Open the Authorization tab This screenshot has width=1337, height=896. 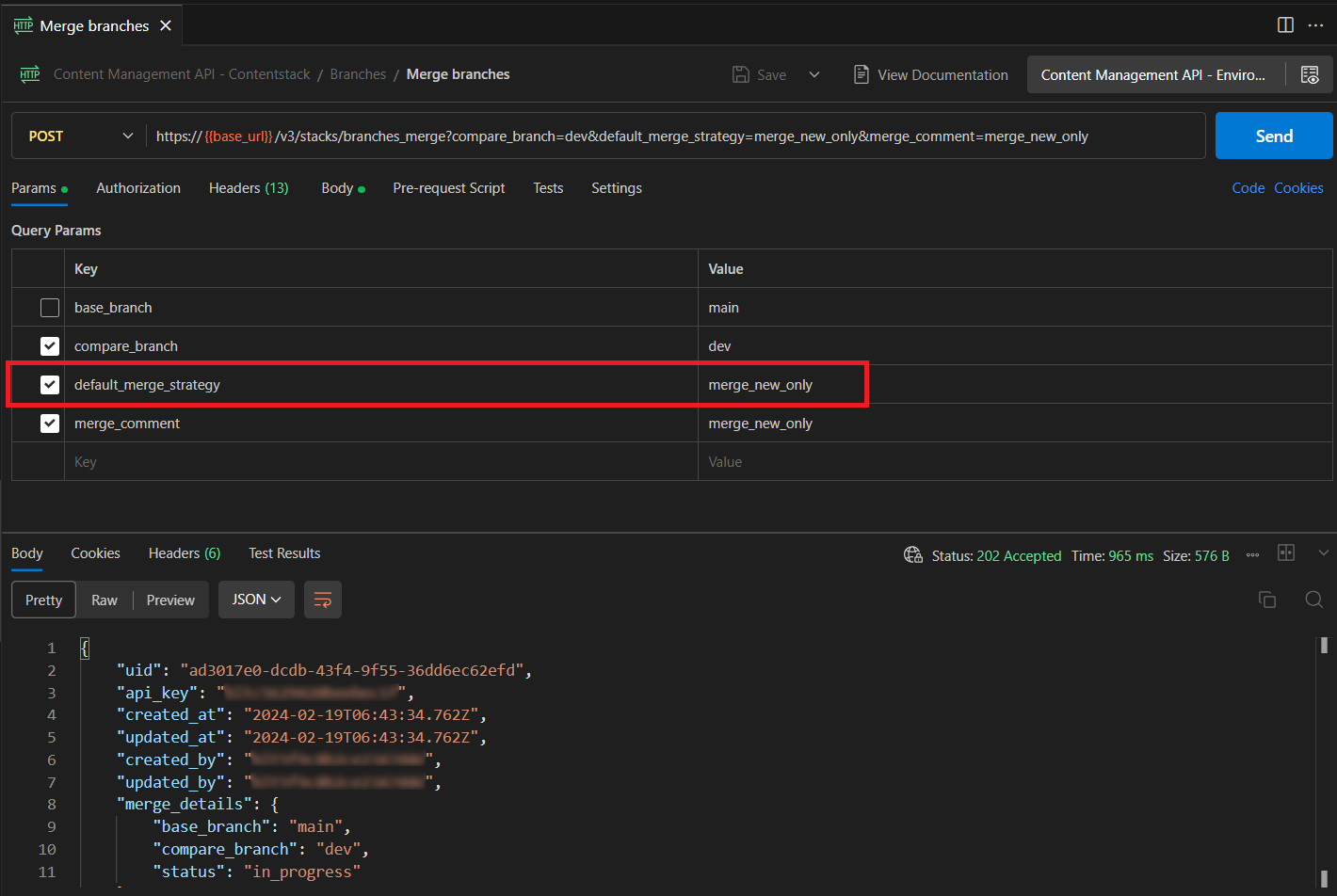(x=138, y=188)
